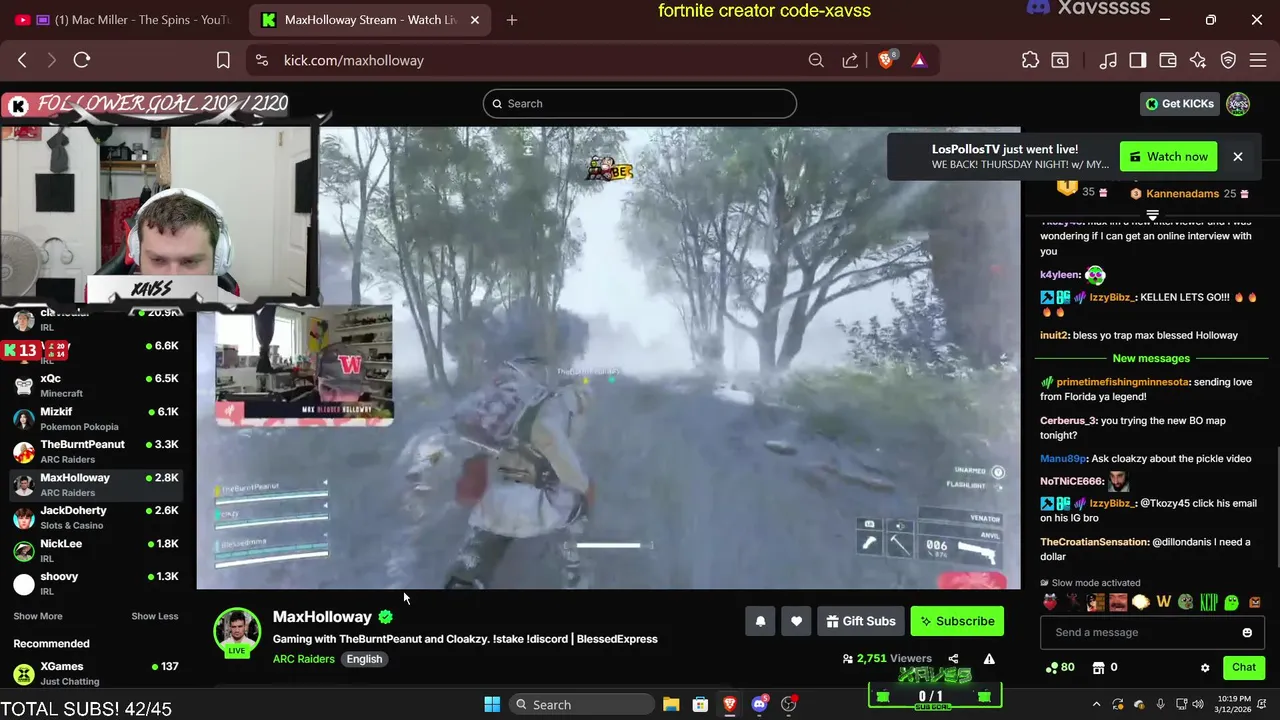Image resolution: width=1280 pixels, height=720 pixels.
Task: Close the MaxHolloway Stream tab
Action: pyautogui.click(x=475, y=20)
